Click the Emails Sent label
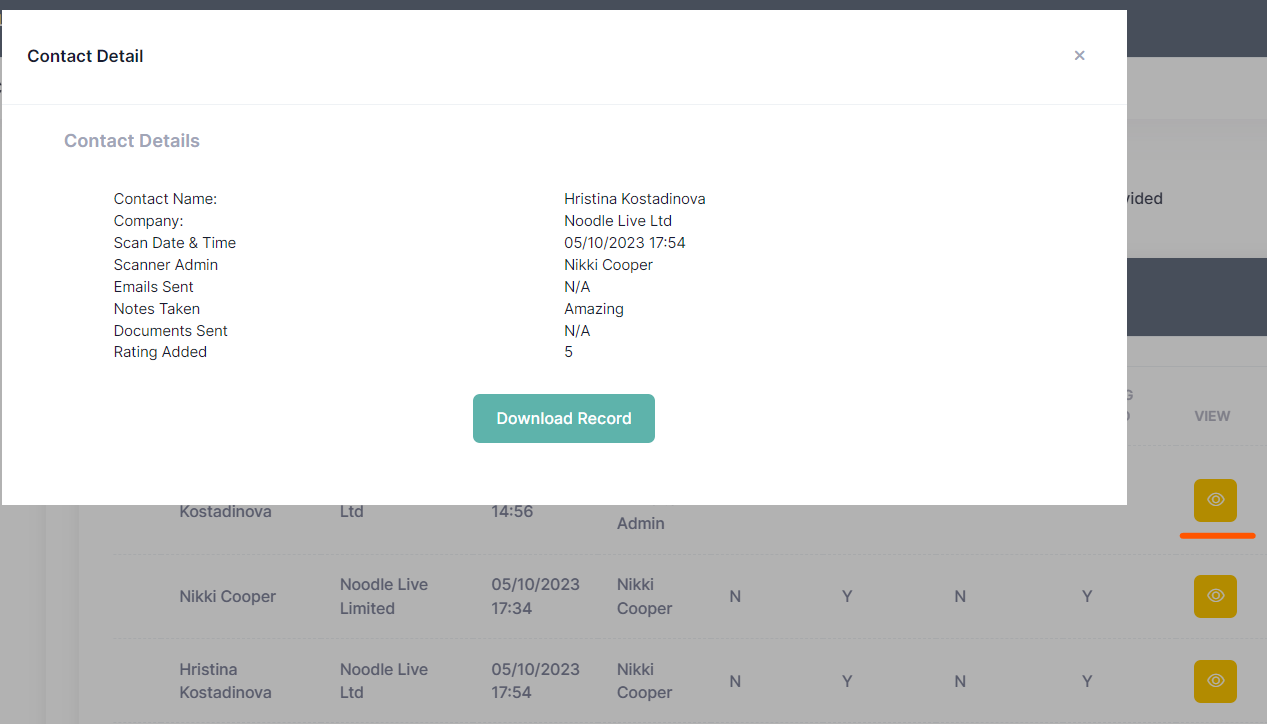 [153, 287]
